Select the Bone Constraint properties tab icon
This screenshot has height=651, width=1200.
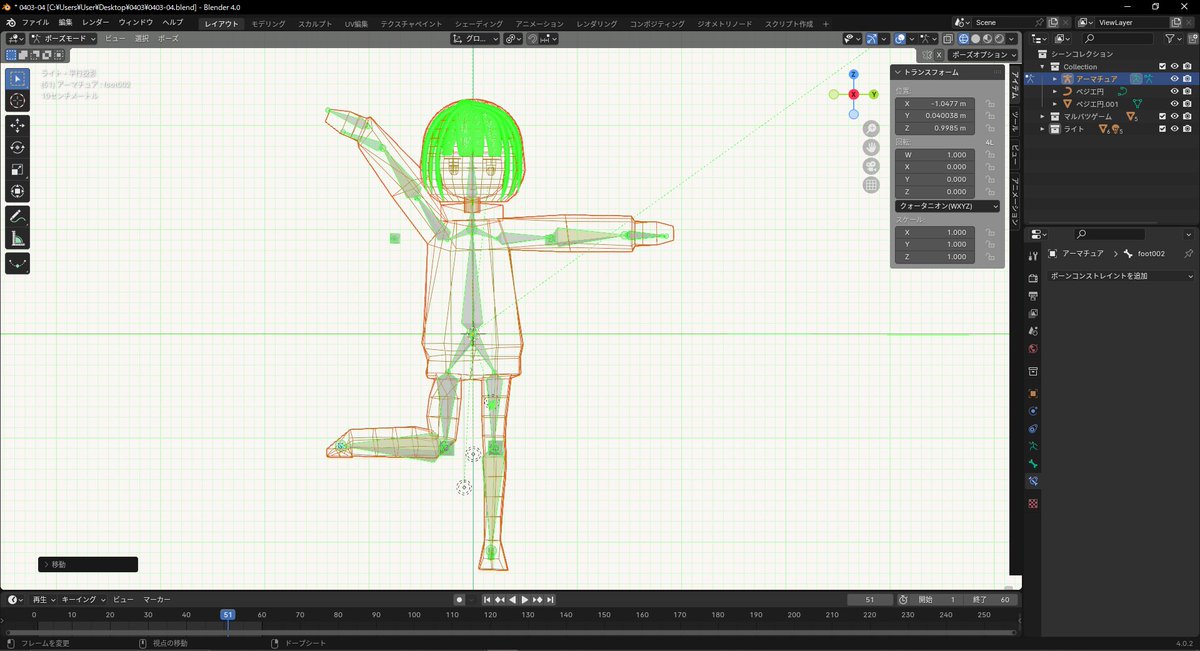tap(1032, 481)
